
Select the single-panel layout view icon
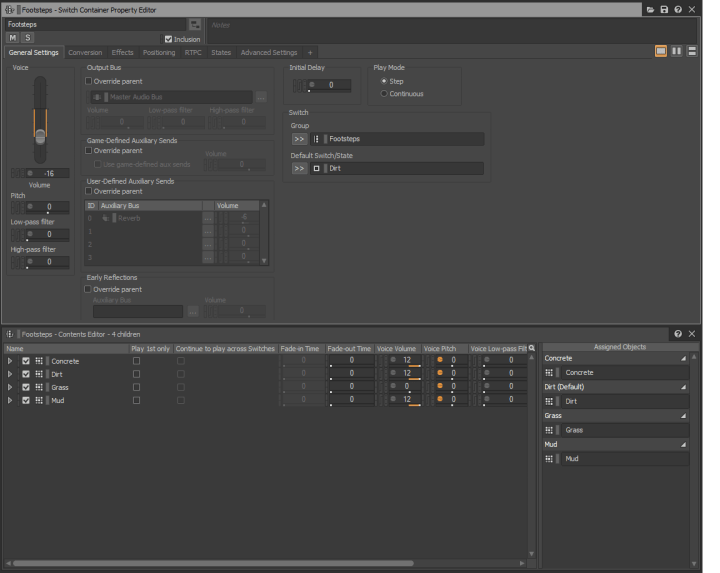661,52
